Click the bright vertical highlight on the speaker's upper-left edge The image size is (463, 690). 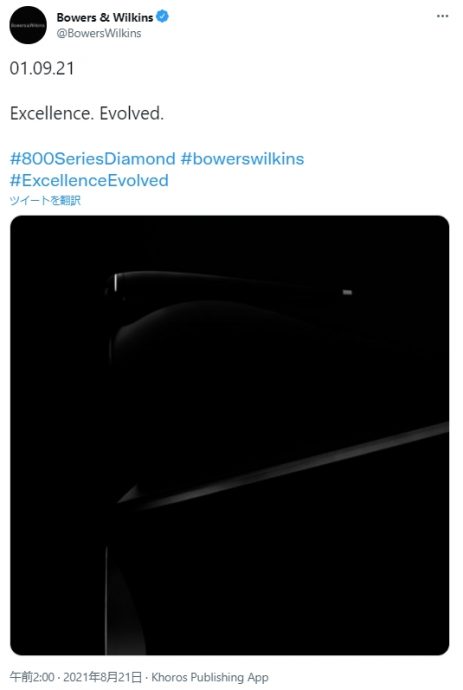[x=115, y=283]
